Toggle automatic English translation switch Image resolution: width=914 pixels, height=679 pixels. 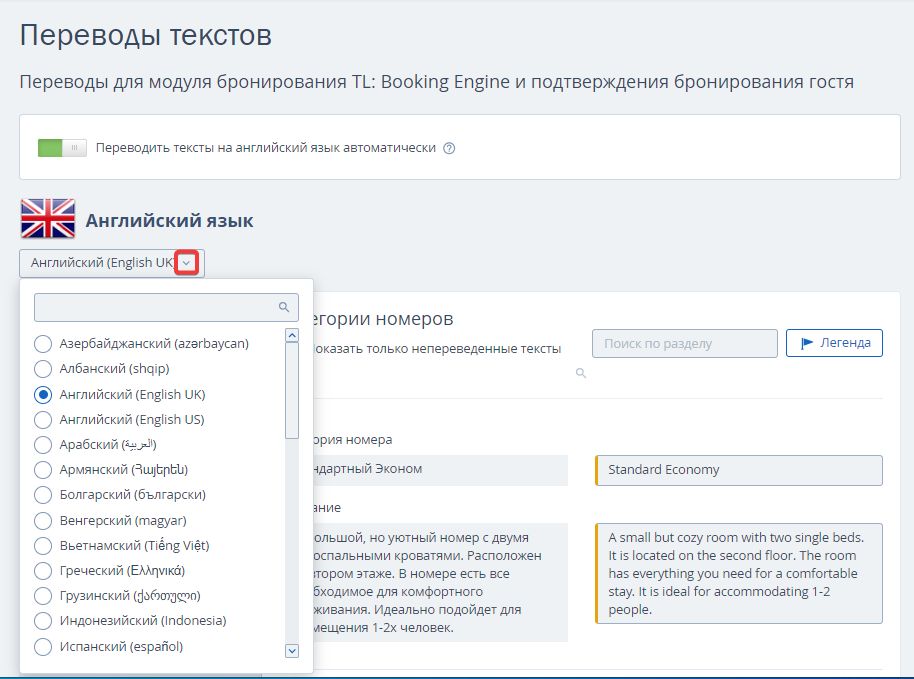[x=62, y=148]
